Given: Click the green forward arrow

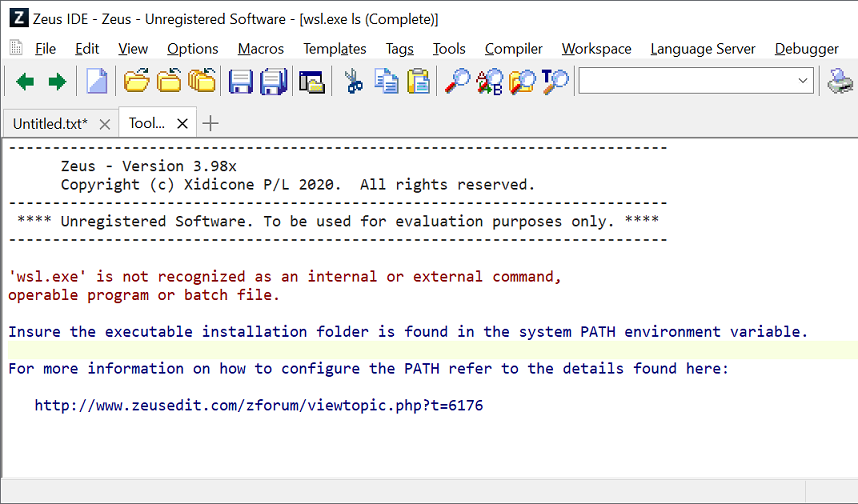Looking at the screenshot, I should [57, 82].
